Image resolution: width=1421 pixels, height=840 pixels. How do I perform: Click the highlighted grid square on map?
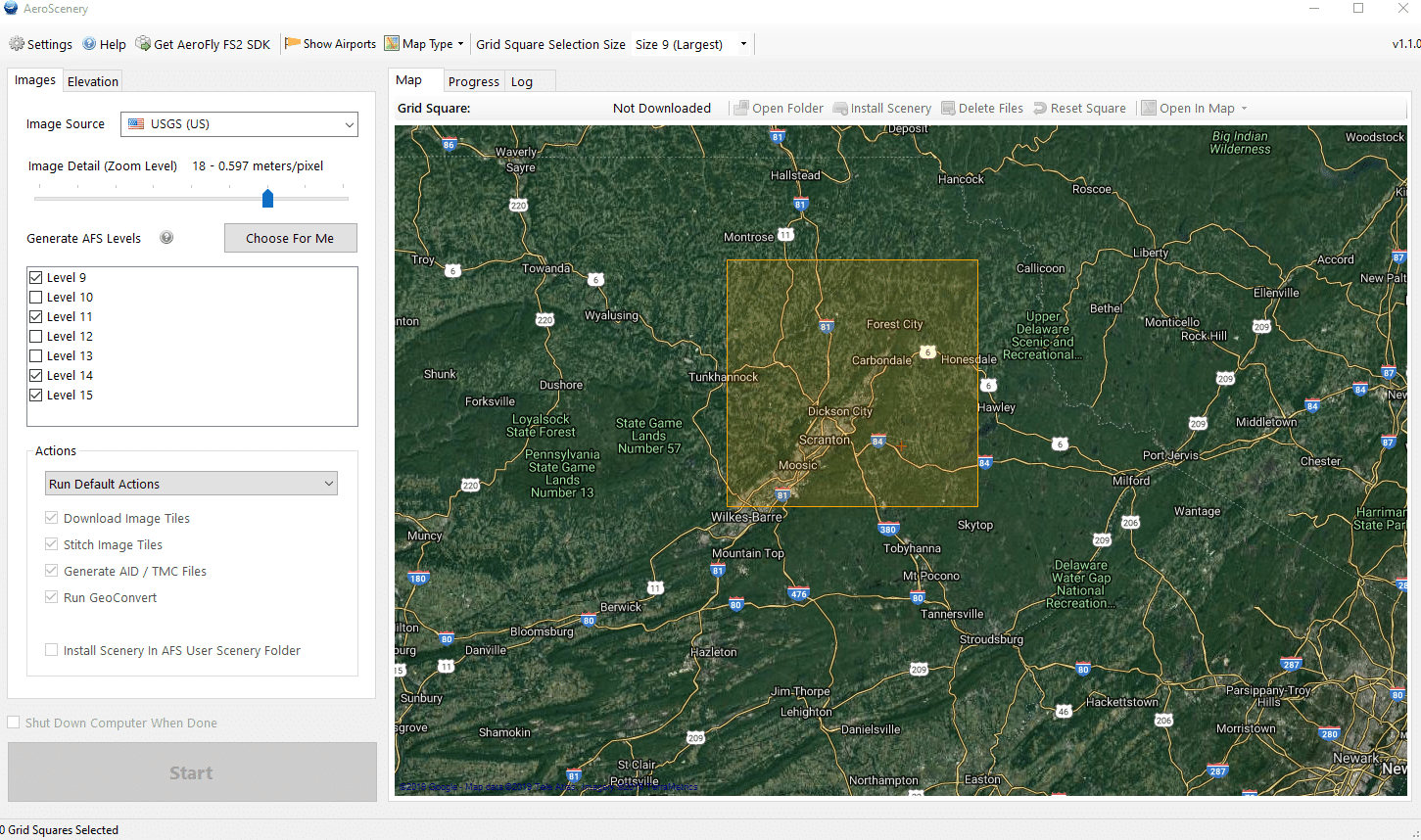852,383
